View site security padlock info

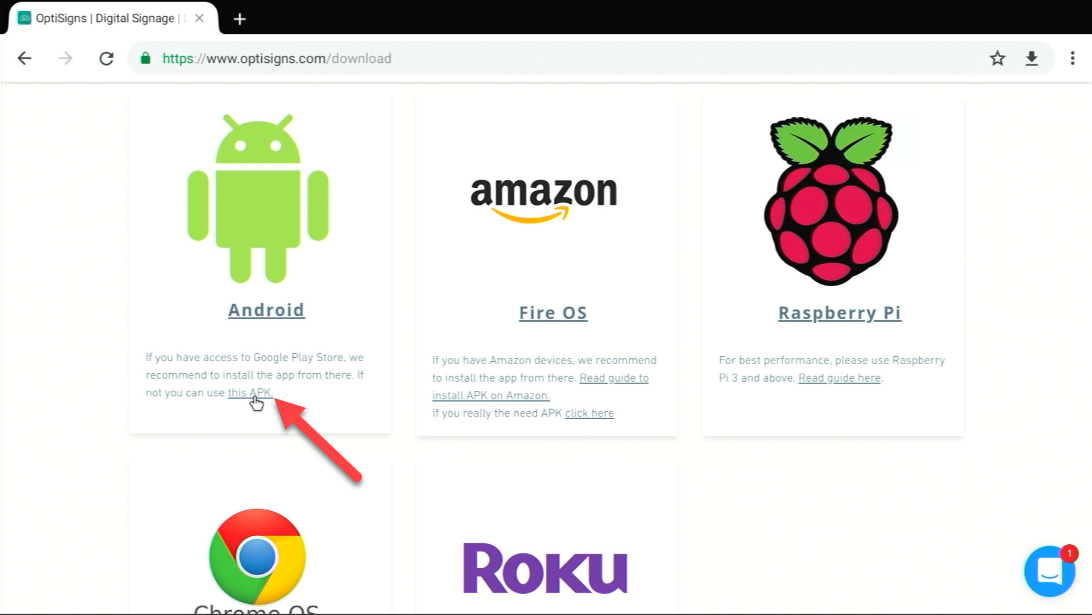[x=146, y=59]
